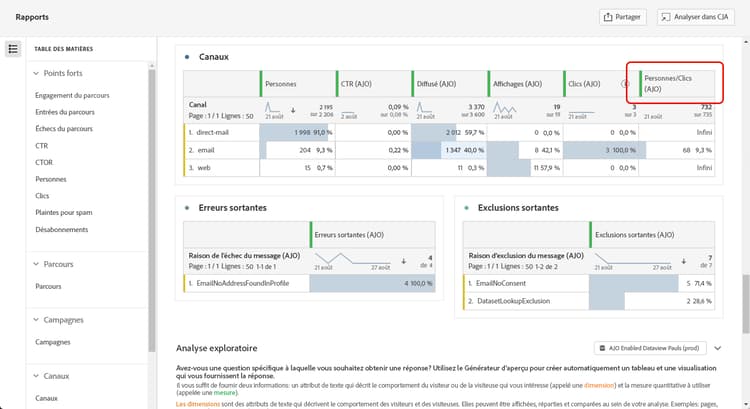This screenshot has width=750, height=409.
Task: Click the Personnes/Clics (AJO) column header
Action: [677, 84]
